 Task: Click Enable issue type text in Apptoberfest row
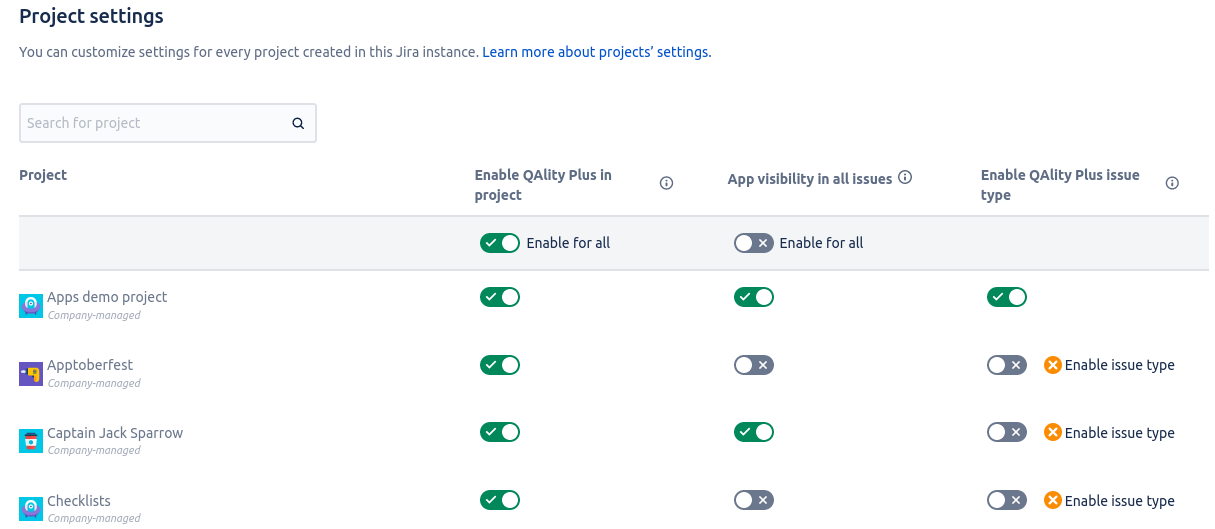[1120, 365]
